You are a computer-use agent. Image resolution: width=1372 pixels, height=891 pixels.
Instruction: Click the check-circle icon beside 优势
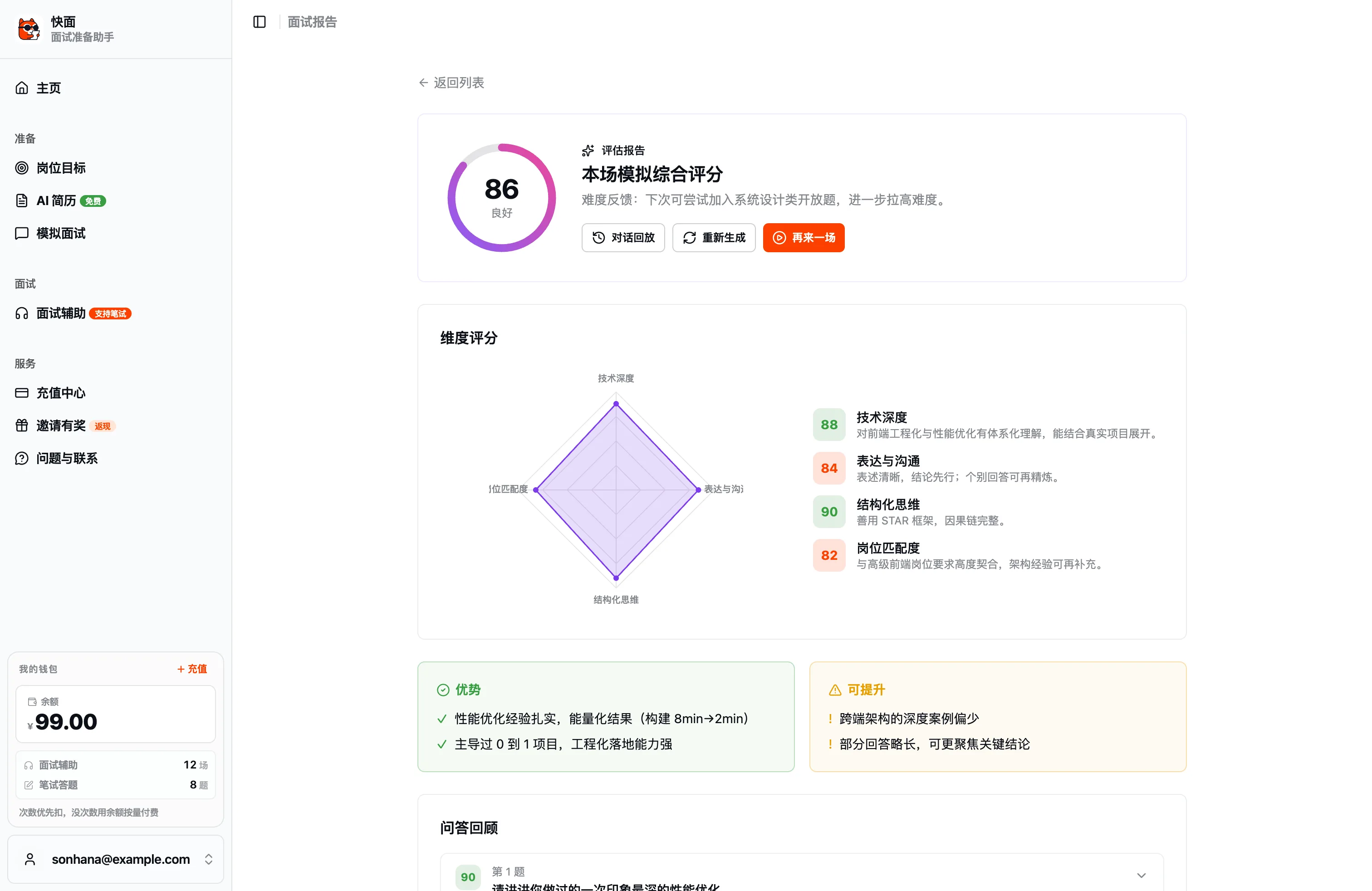[x=443, y=690]
